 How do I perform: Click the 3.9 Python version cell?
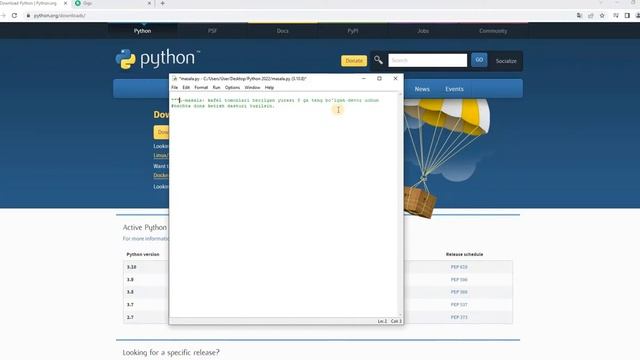point(130,280)
